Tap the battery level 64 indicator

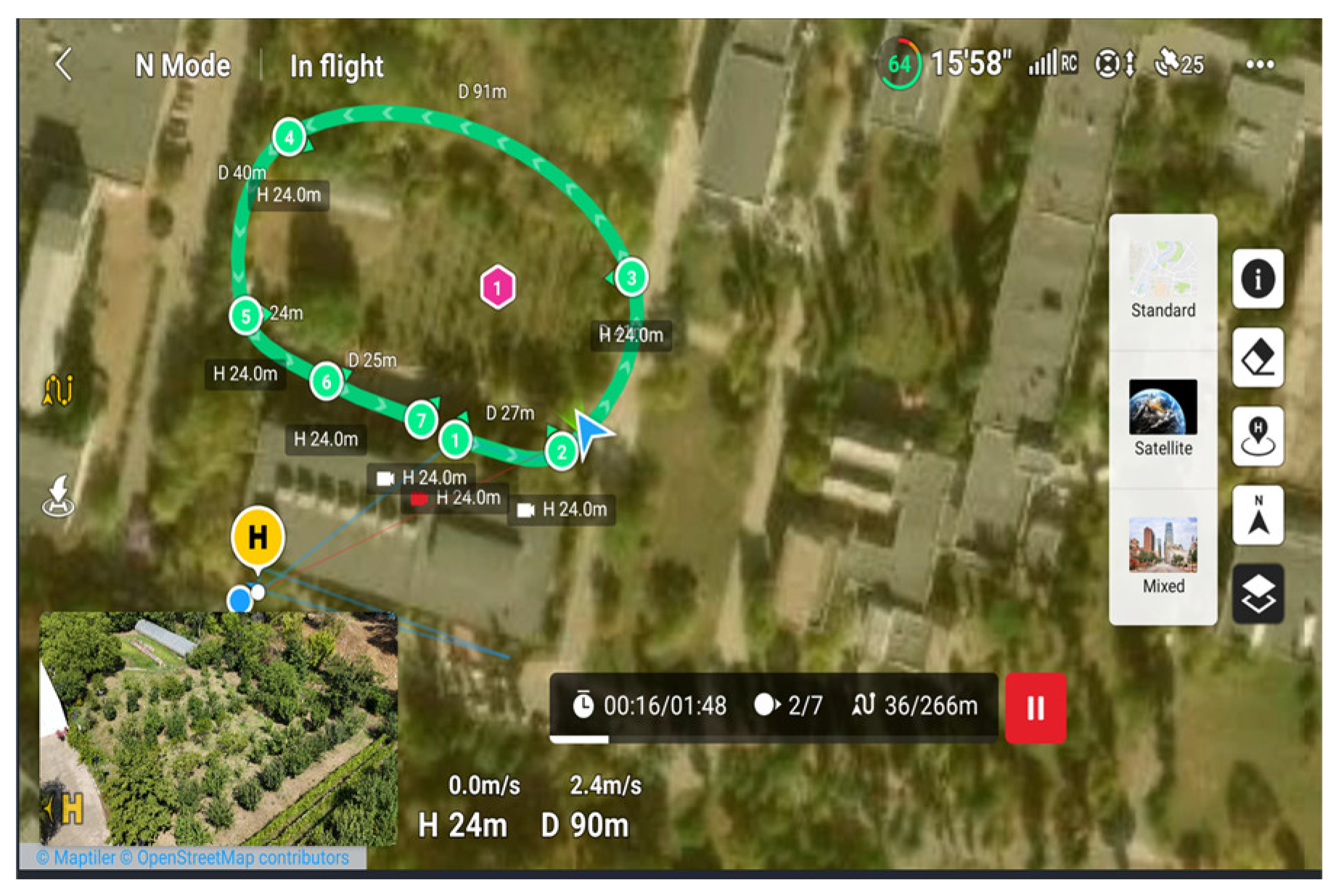tap(899, 65)
